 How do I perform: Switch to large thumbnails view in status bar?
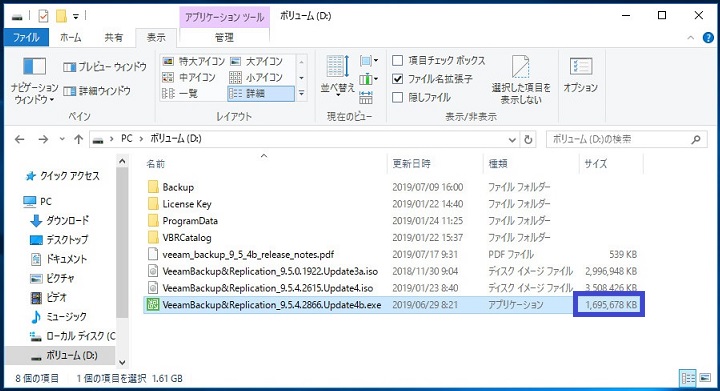coord(704,378)
